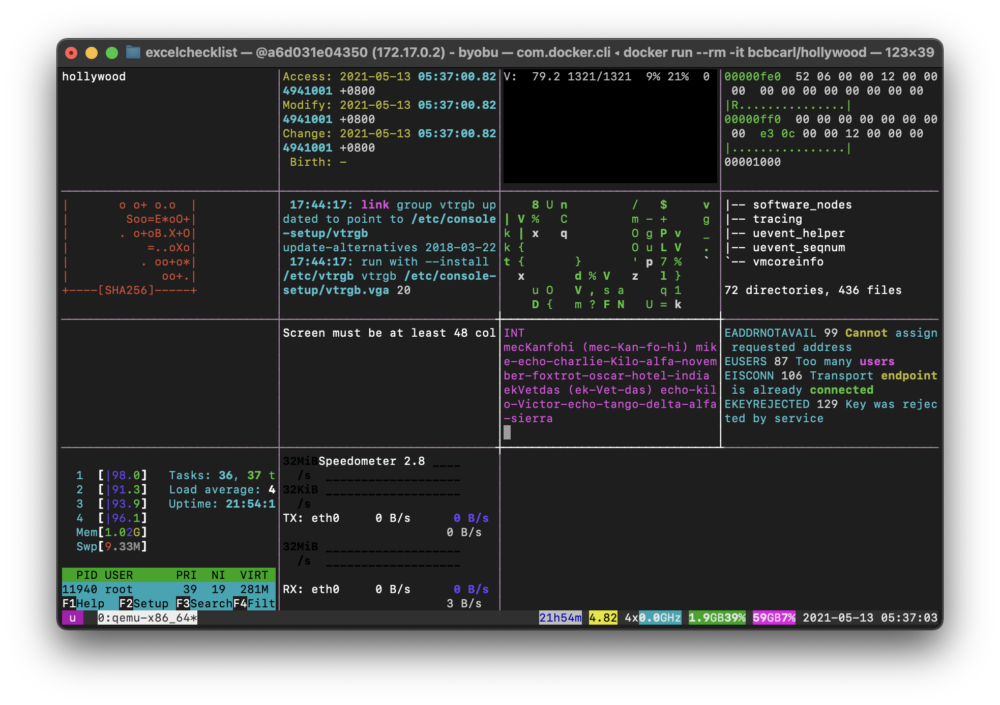This screenshot has height=705, width=1000.
Task: Click the Mem usage bar showing 1.02G
Action: coord(112,532)
